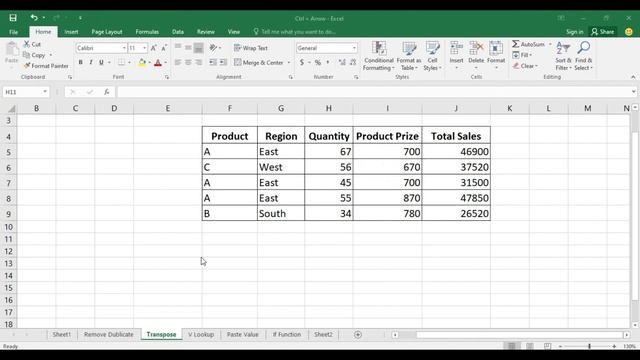Toggle Bottom Align
The height and width of the screenshot is (360, 640).
(x=198, y=48)
